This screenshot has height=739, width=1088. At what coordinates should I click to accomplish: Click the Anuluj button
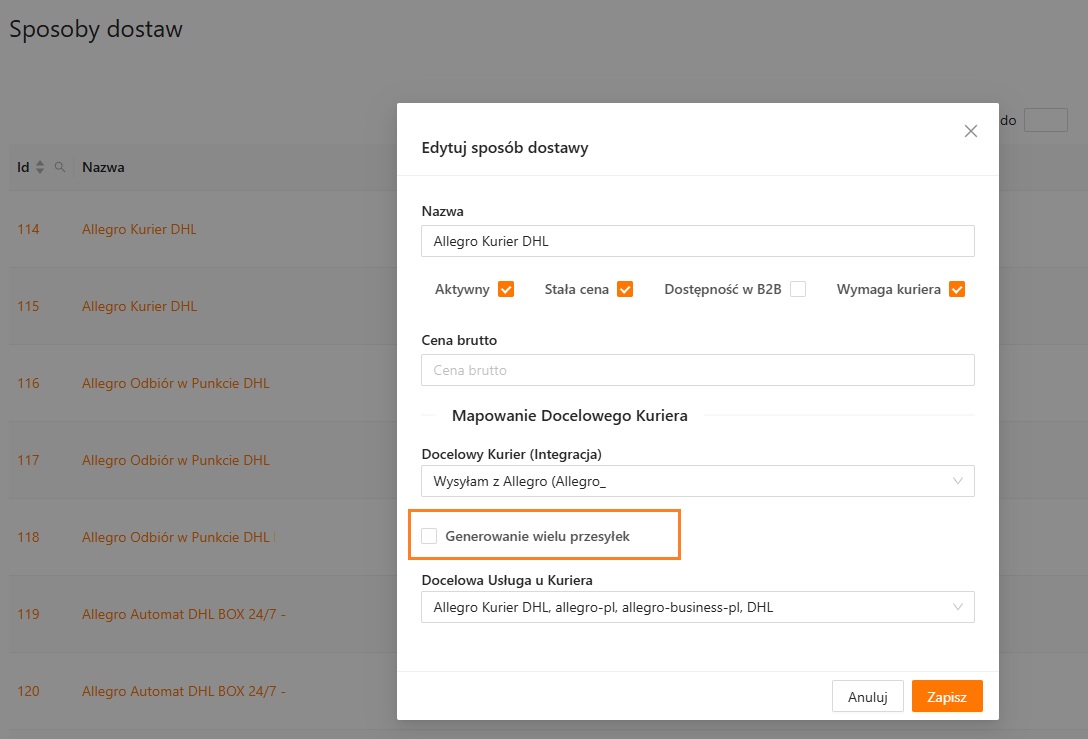coord(867,696)
